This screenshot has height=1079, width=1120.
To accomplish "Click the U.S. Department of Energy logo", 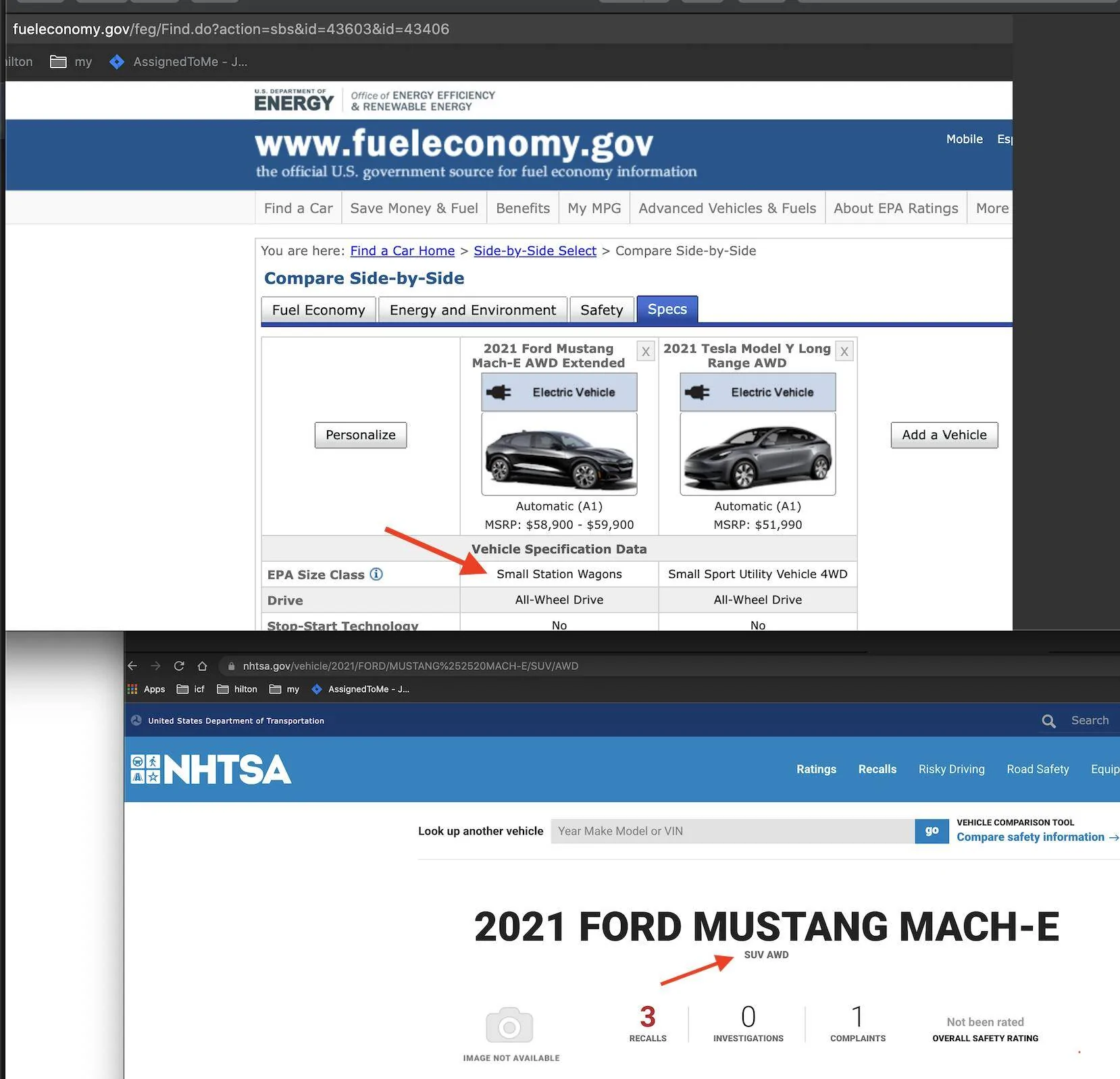I will [294, 100].
